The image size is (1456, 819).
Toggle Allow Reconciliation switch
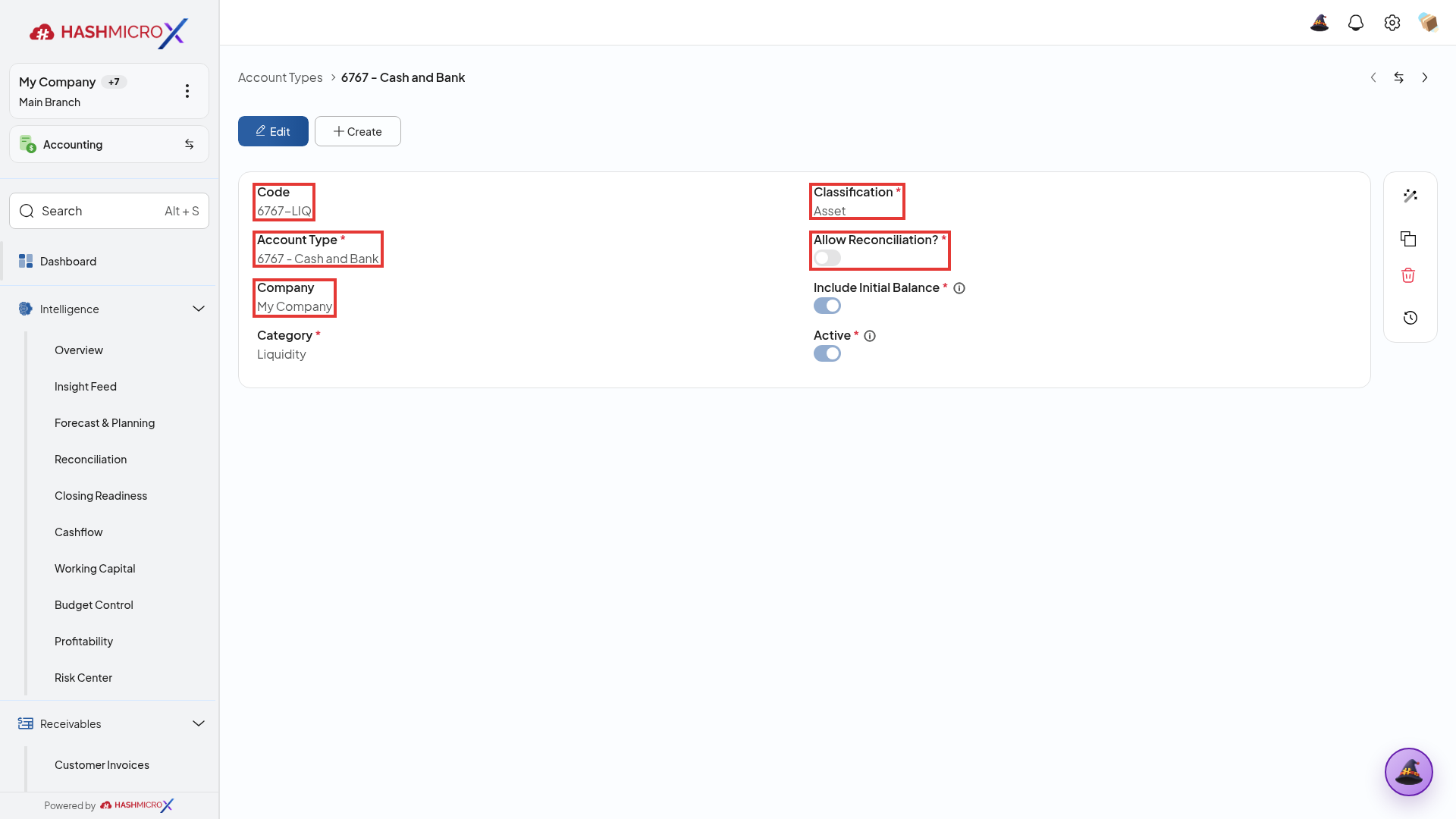[827, 258]
